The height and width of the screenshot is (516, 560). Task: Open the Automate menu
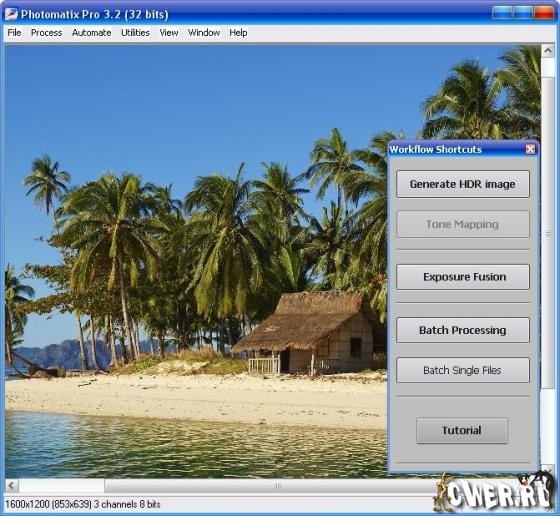click(x=91, y=33)
